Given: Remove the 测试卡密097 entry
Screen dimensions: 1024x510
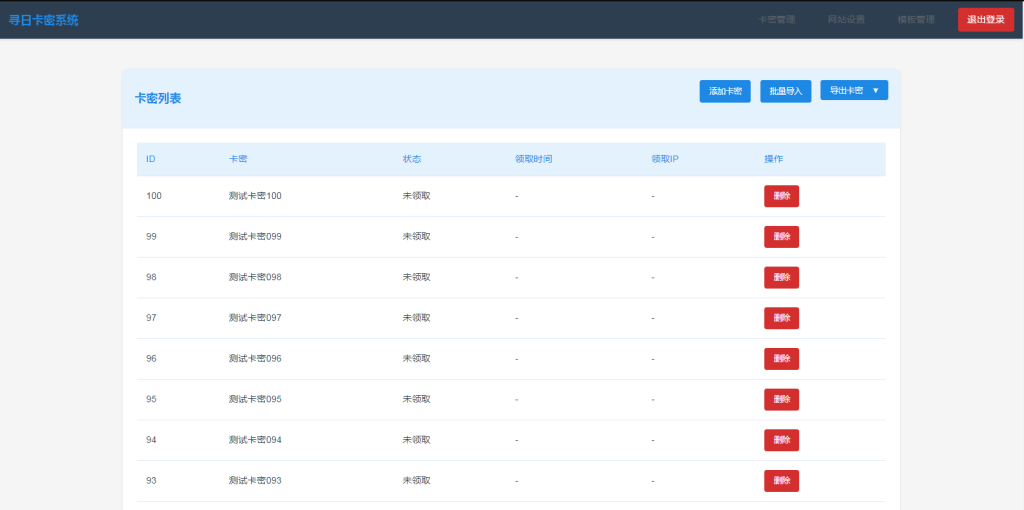Looking at the screenshot, I should pyautogui.click(x=781, y=318).
